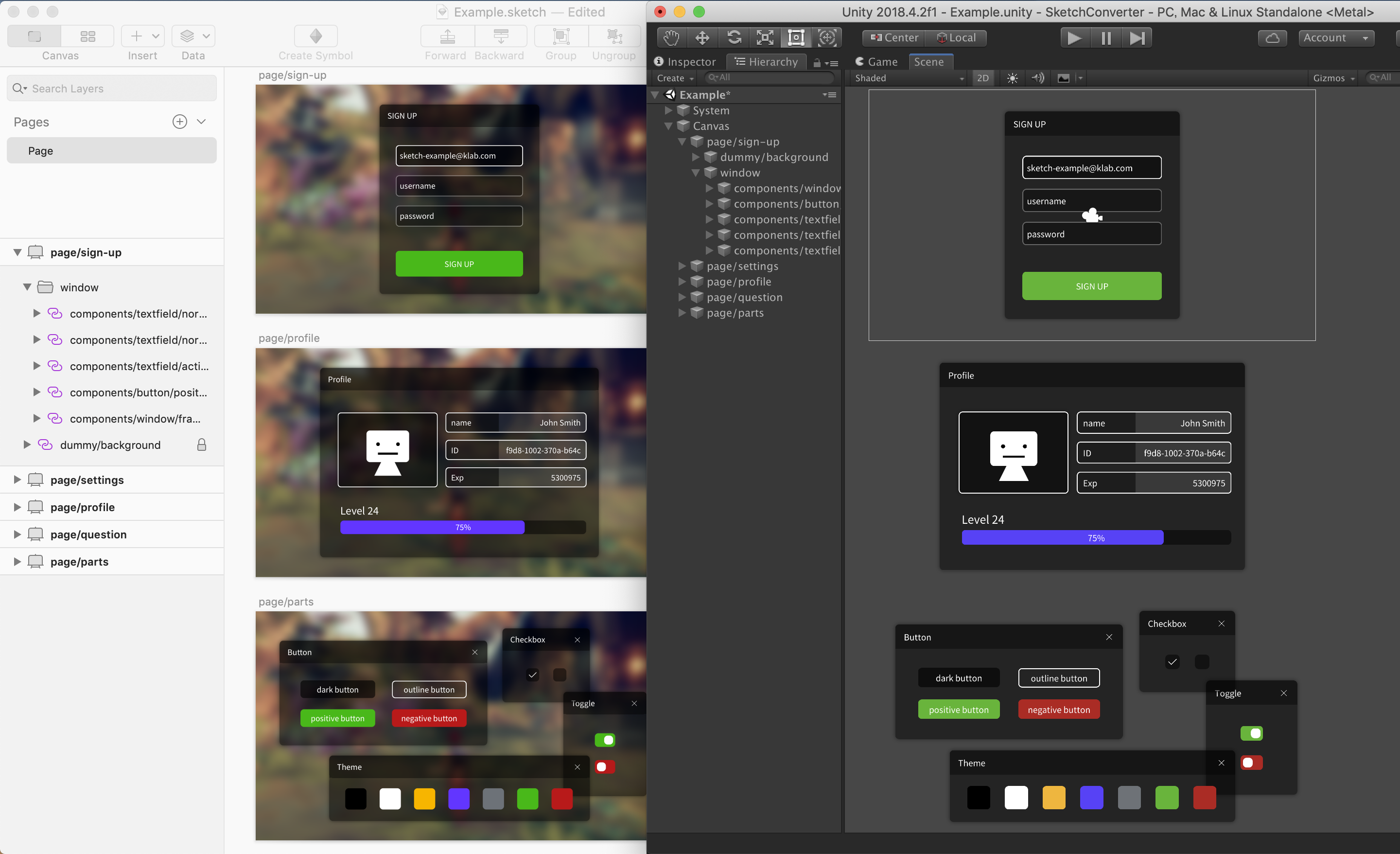Image resolution: width=1400 pixels, height=854 pixels.
Task: Unlock the dummy/background layer lock
Action: pyautogui.click(x=202, y=445)
